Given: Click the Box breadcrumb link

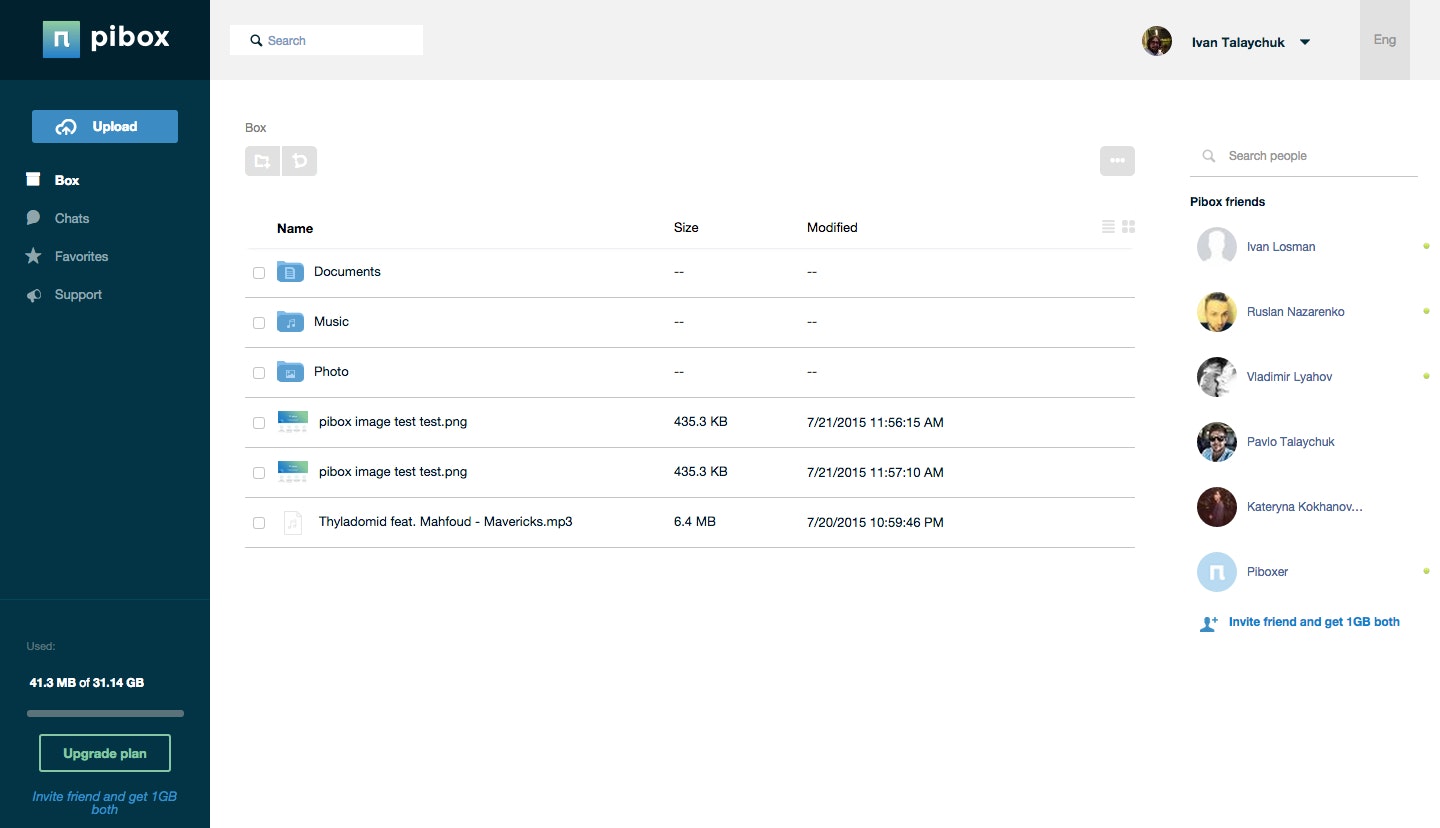Looking at the screenshot, I should (256, 128).
